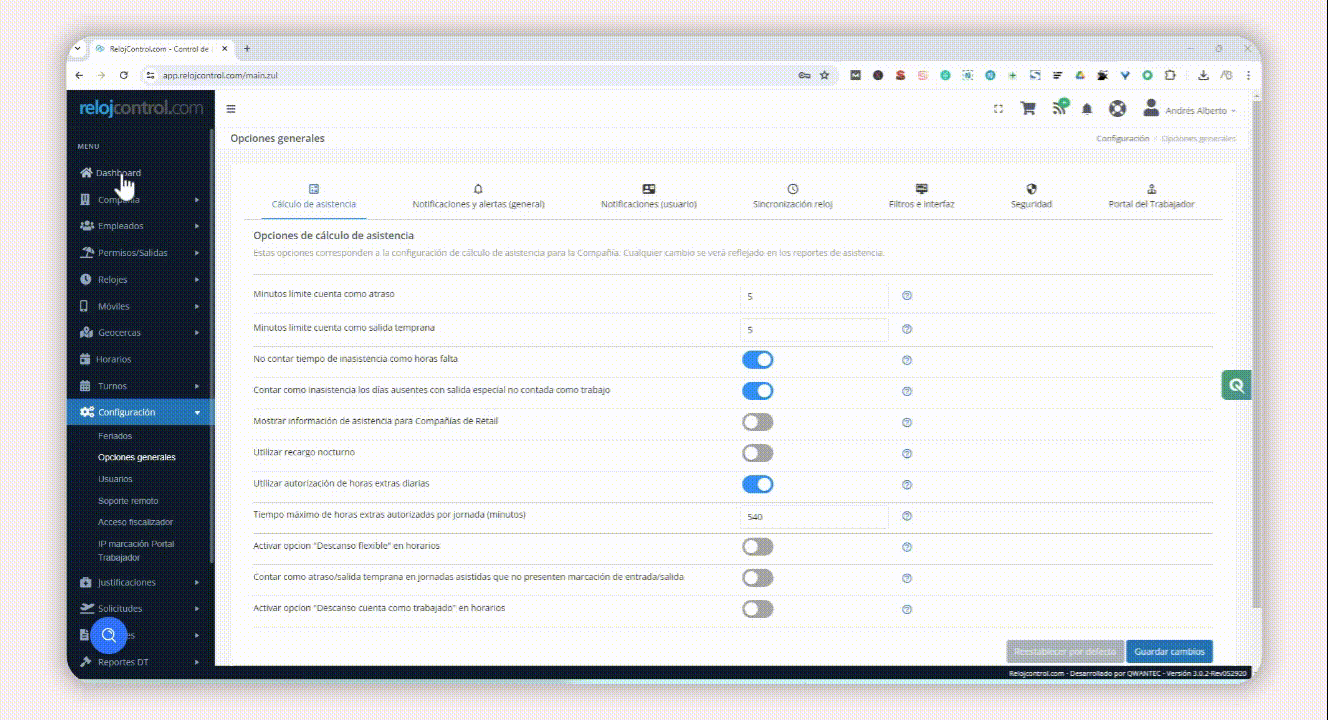This screenshot has height=720, width=1328.
Task: Open the Usuarios submenu link
Action: coord(115,479)
